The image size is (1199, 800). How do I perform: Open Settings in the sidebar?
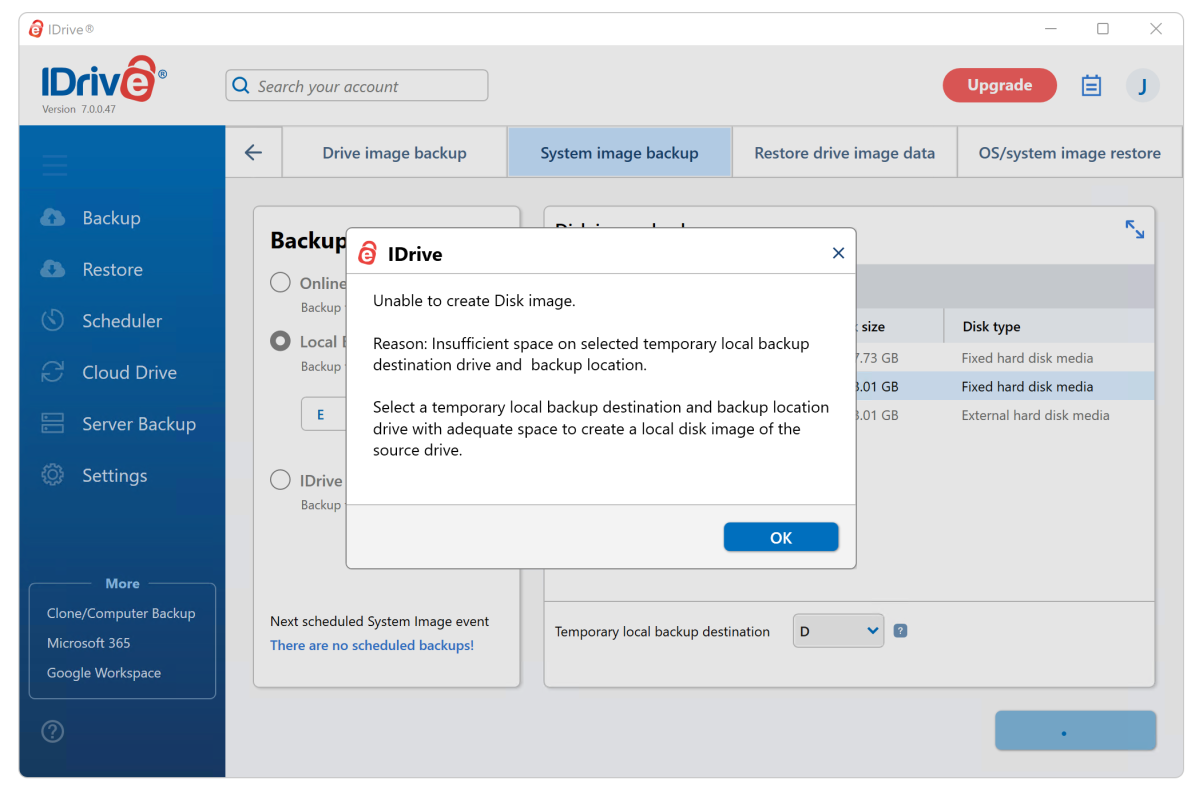point(115,475)
